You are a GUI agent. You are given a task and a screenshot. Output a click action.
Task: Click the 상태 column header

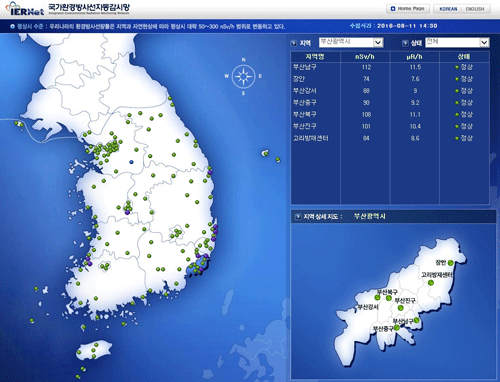pyautogui.click(x=464, y=57)
